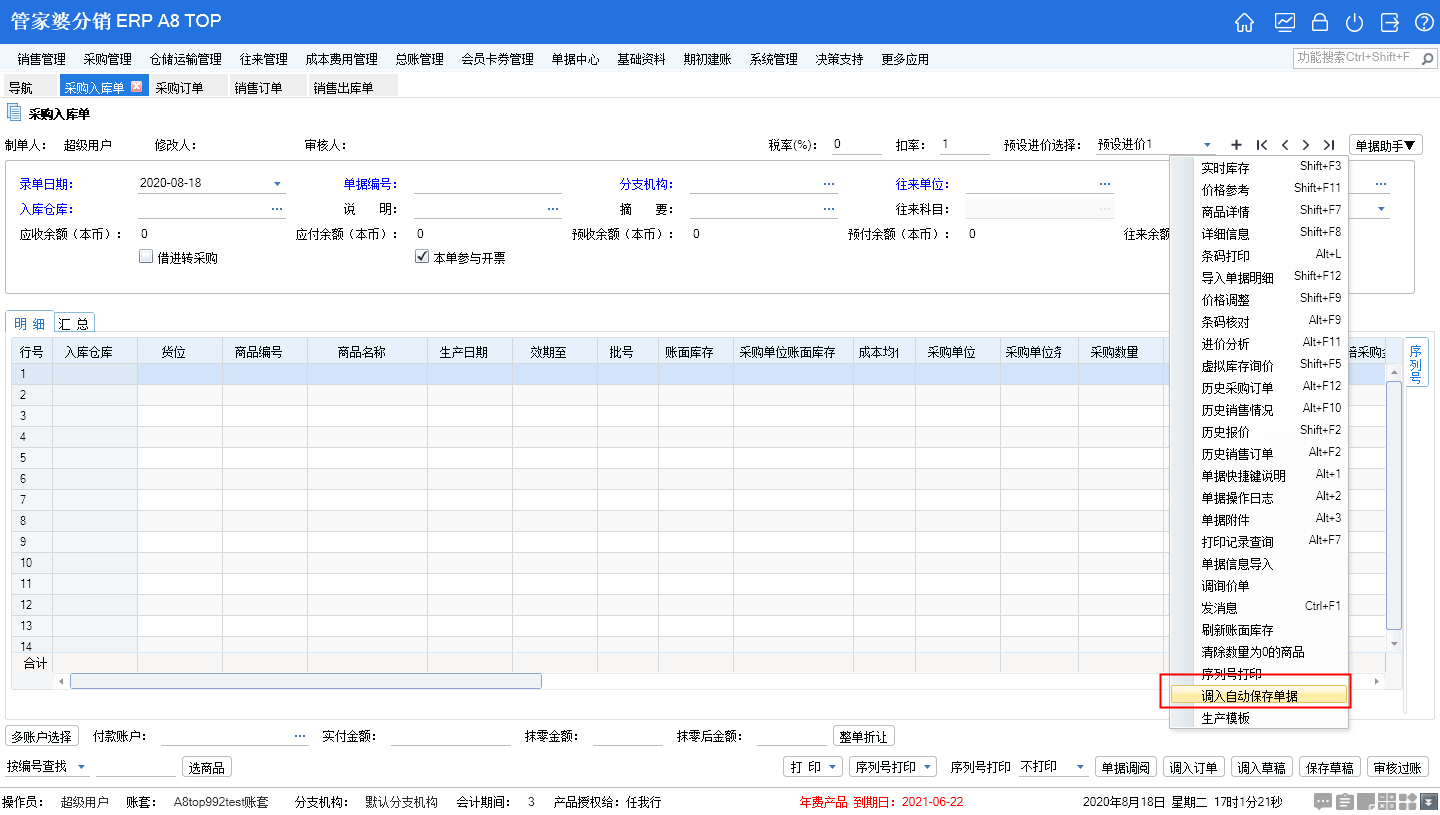Click the 单据编号 input field
This screenshot has height=815, width=1440.
[488, 184]
